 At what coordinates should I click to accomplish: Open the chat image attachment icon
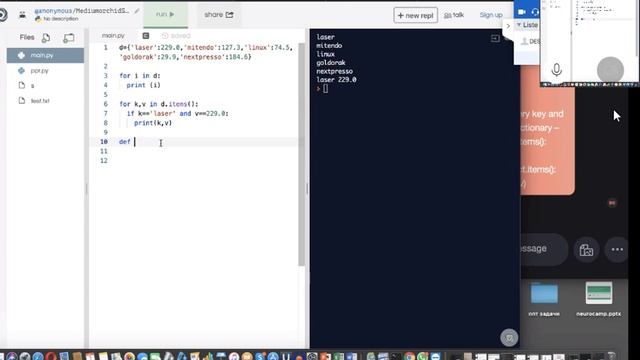coord(587,250)
